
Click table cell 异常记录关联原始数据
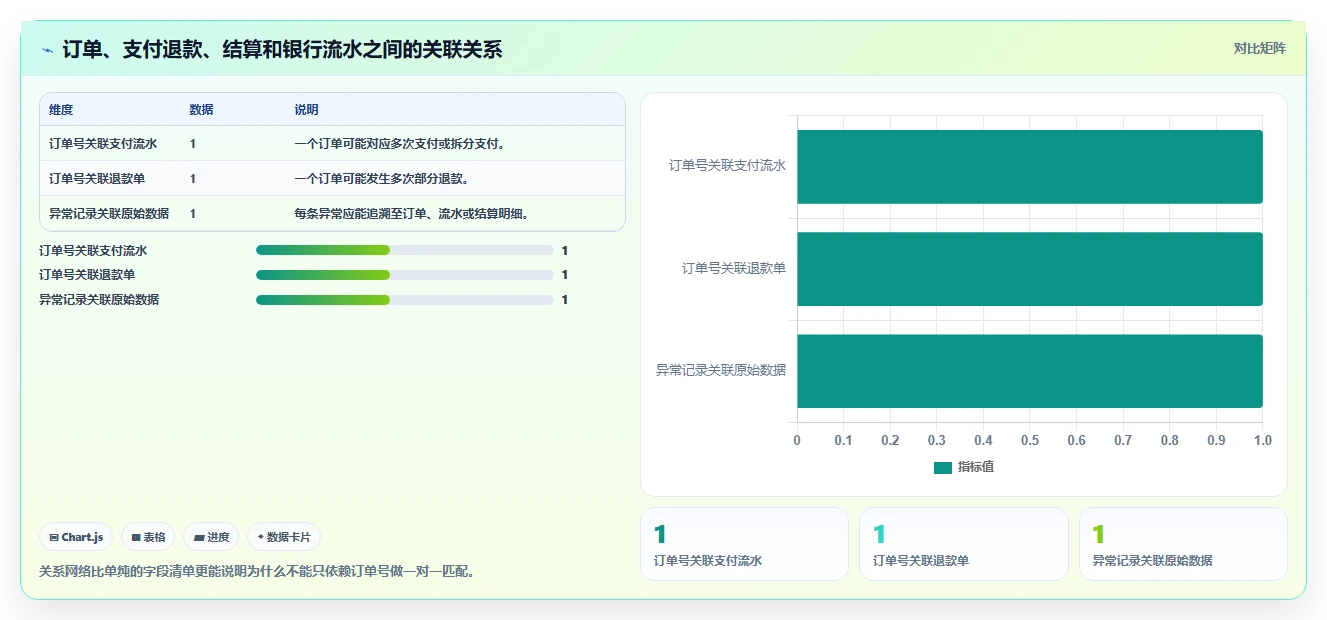point(109,214)
